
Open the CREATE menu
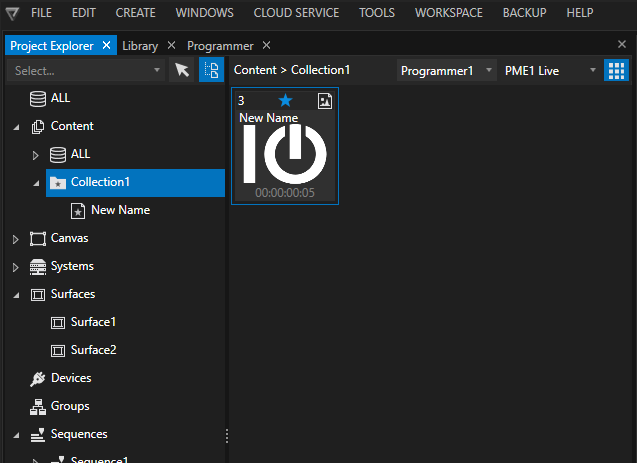click(135, 13)
